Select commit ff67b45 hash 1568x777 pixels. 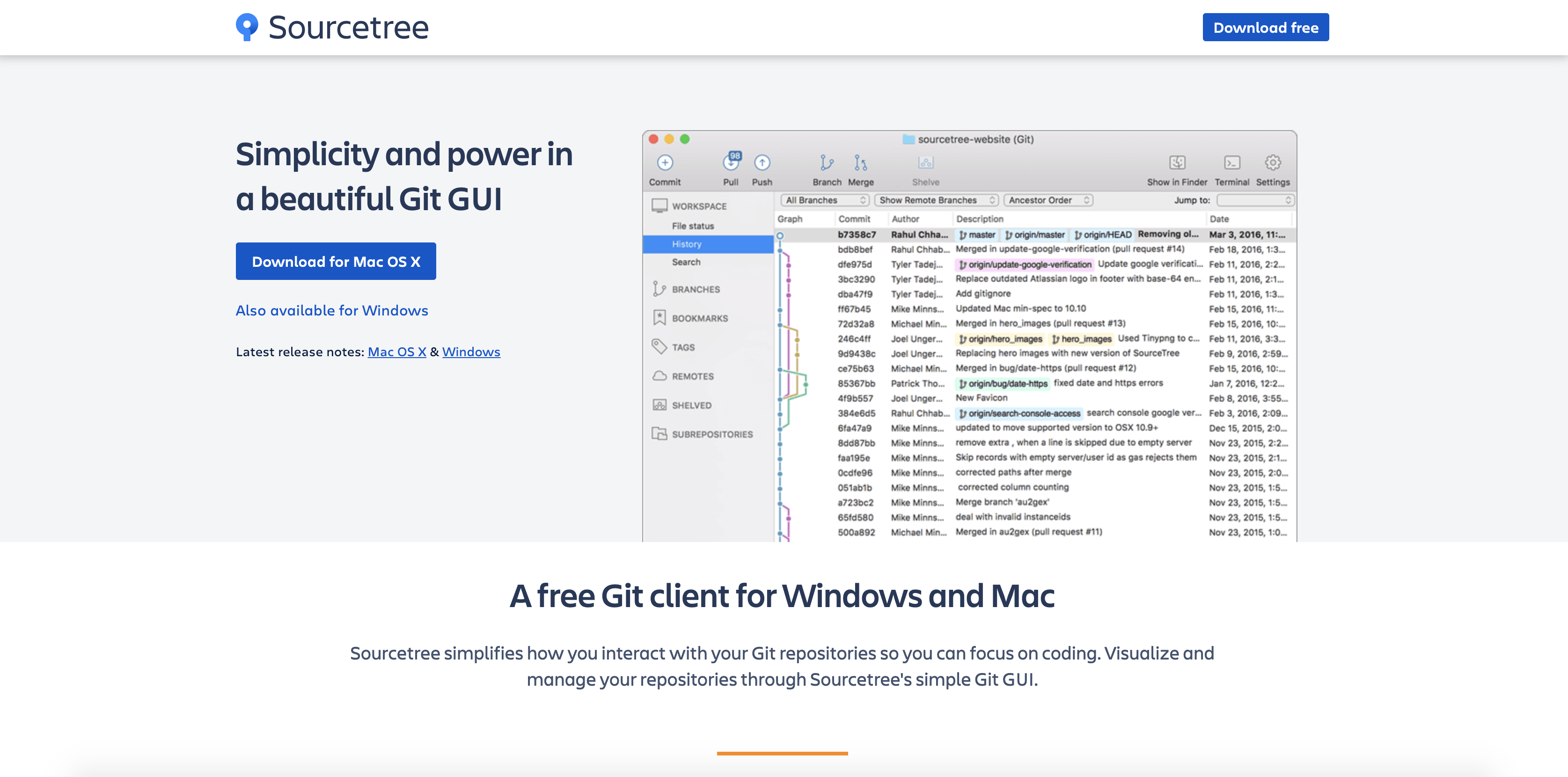[853, 309]
